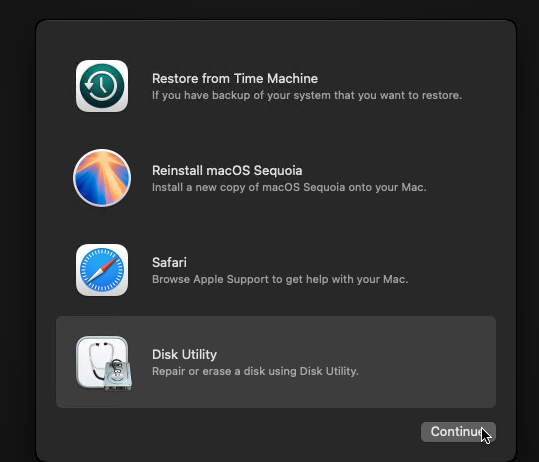Select the Disk Utility stethoscope icon
Screen dimensions: 539x462
103,363
